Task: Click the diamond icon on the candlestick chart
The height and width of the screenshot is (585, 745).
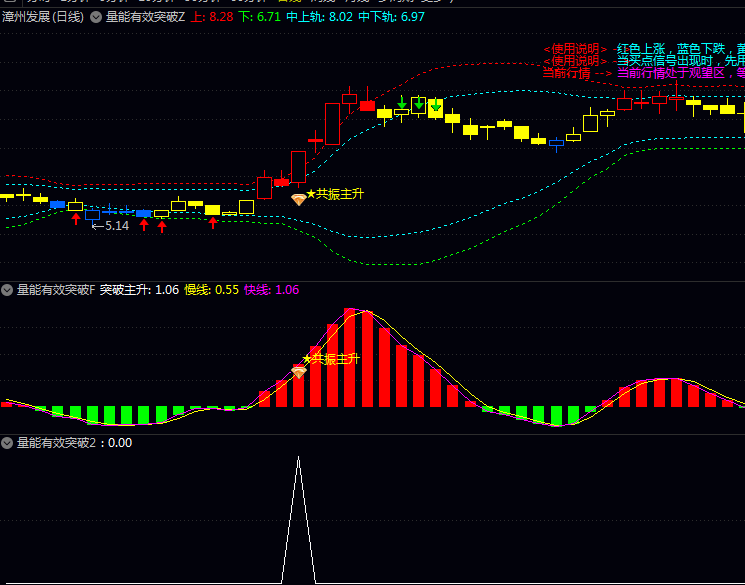Action: 298,199
